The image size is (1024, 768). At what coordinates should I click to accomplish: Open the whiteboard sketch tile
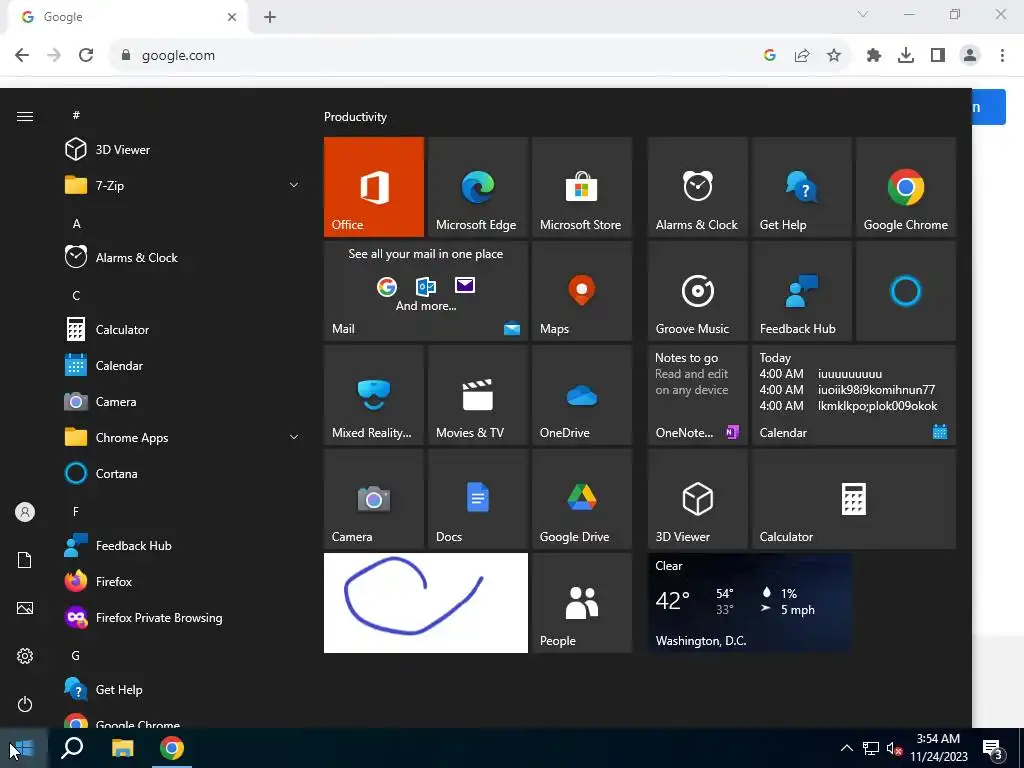coord(426,603)
